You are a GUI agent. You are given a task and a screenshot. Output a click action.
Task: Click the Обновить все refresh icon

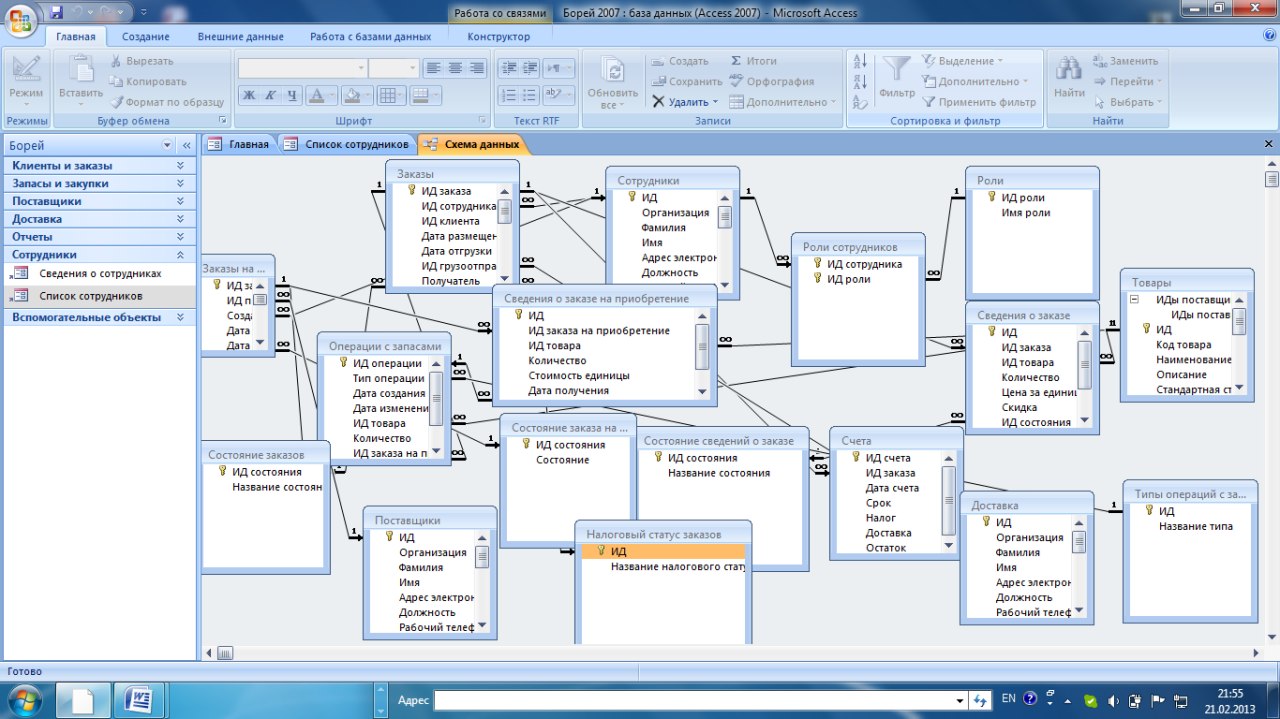[612, 70]
